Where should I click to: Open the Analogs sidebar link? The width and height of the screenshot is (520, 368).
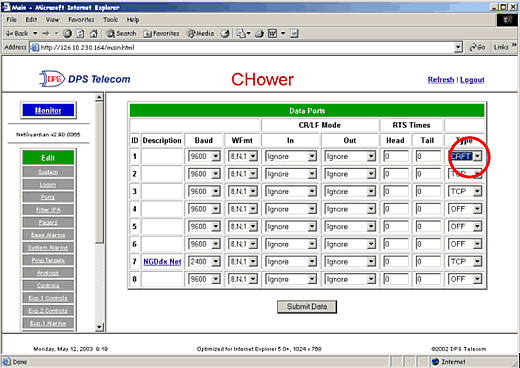coord(48,273)
